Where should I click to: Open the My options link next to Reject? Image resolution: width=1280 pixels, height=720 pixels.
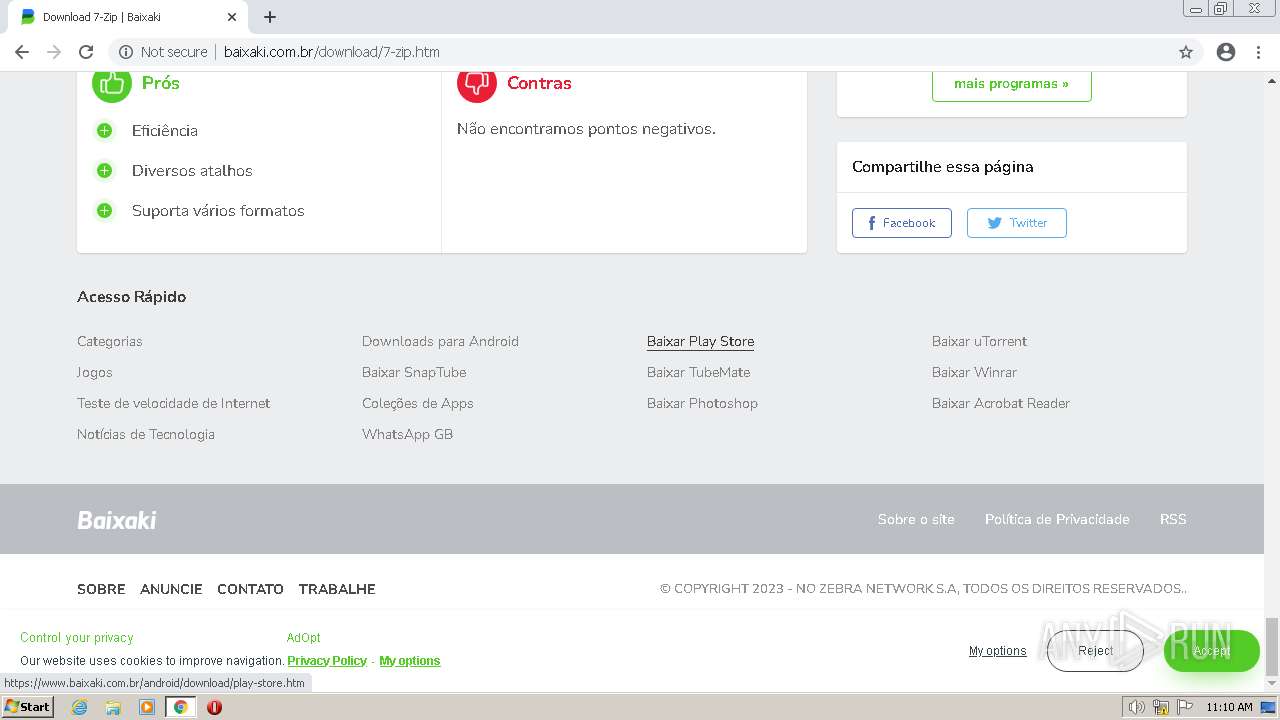point(998,651)
